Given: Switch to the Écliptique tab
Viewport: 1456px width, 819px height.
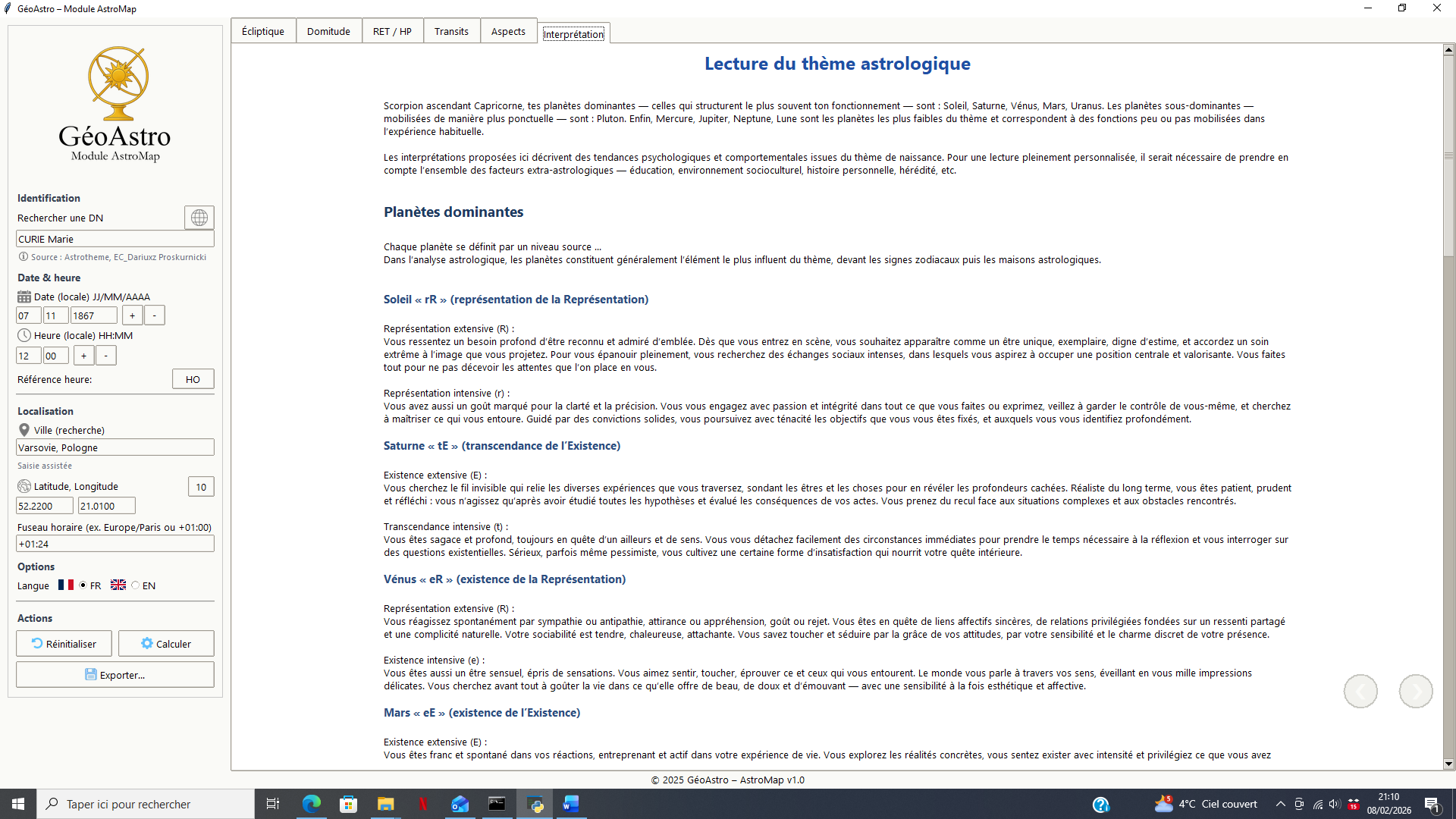Looking at the screenshot, I should [x=263, y=31].
